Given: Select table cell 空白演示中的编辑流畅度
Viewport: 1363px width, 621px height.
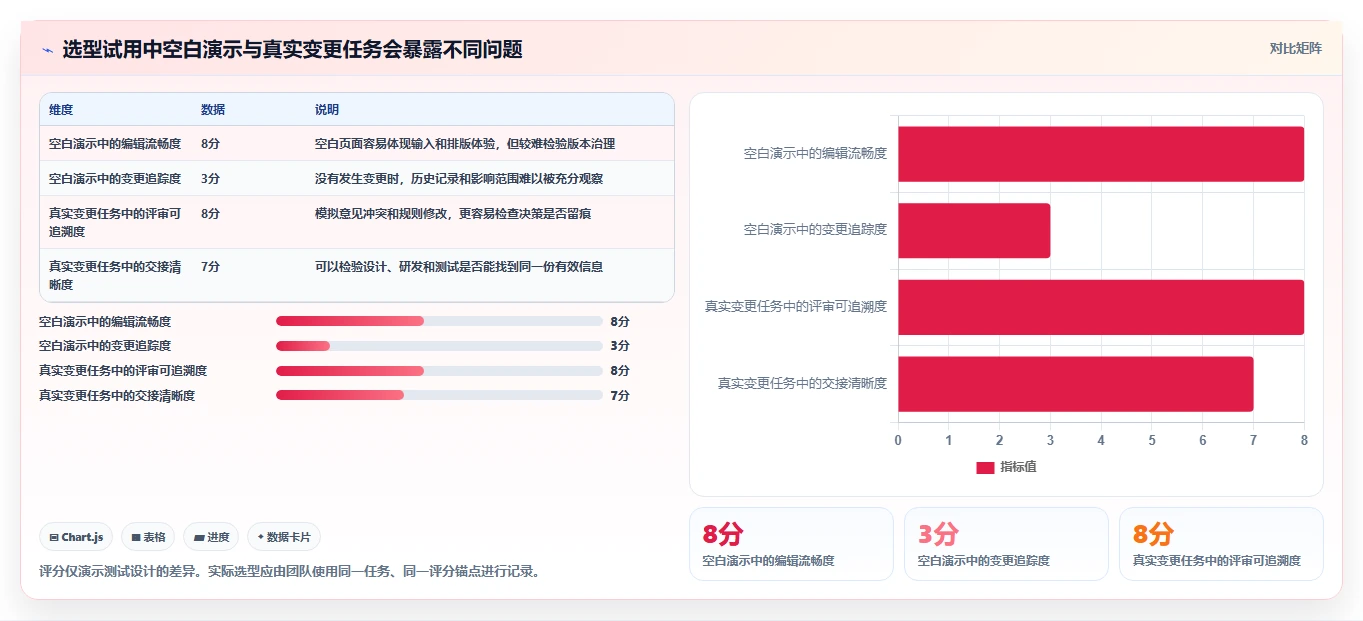Looking at the screenshot, I should tap(115, 144).
